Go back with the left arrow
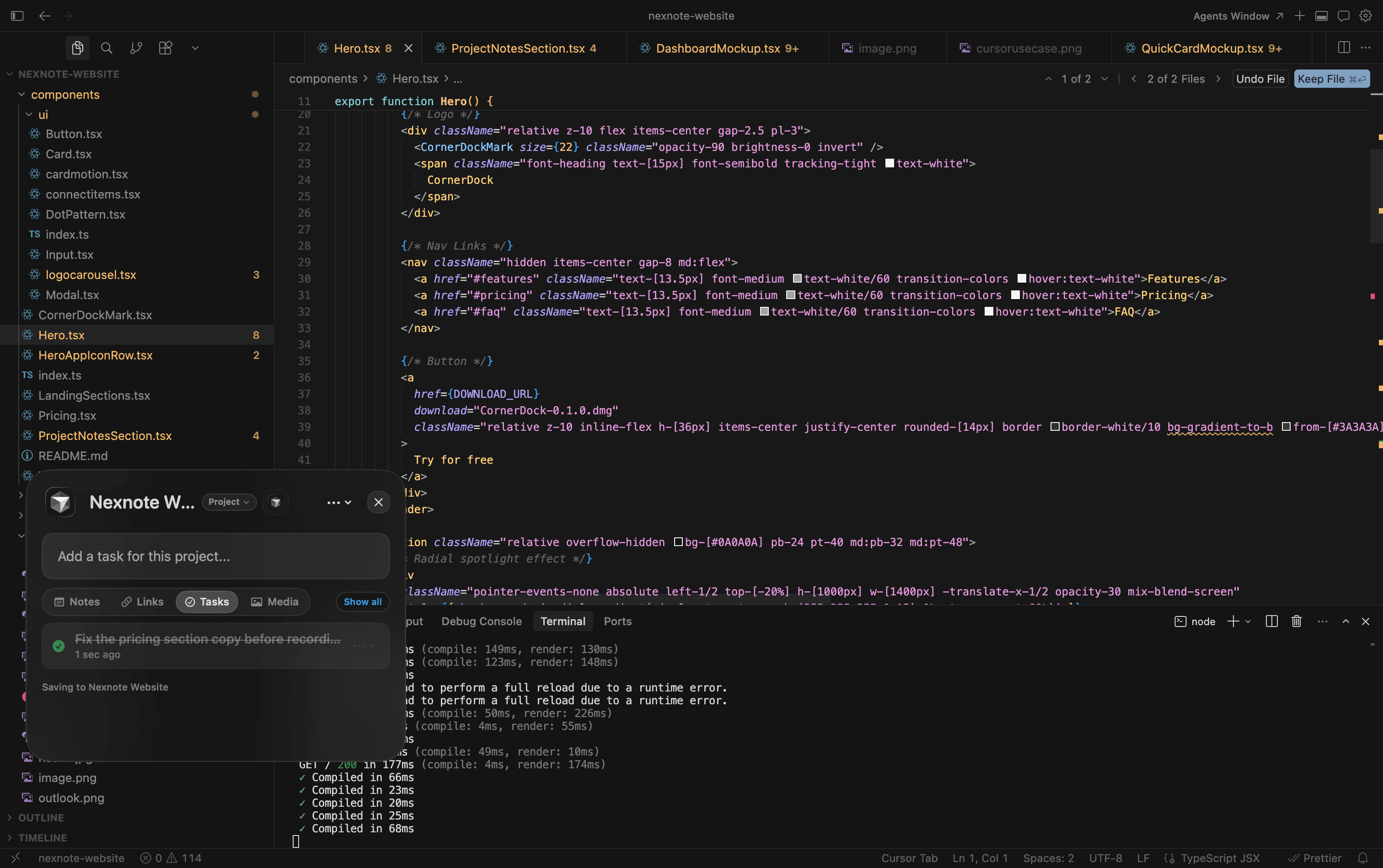 tap(45, 16)
